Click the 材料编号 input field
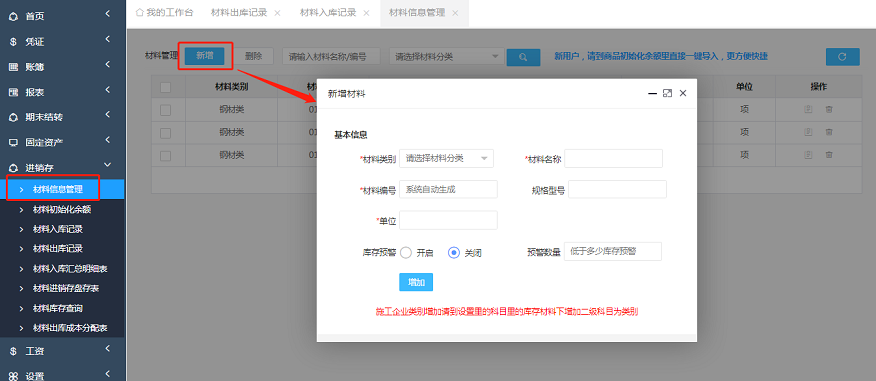This screenshot has width=876, height=381. (449, 189)
